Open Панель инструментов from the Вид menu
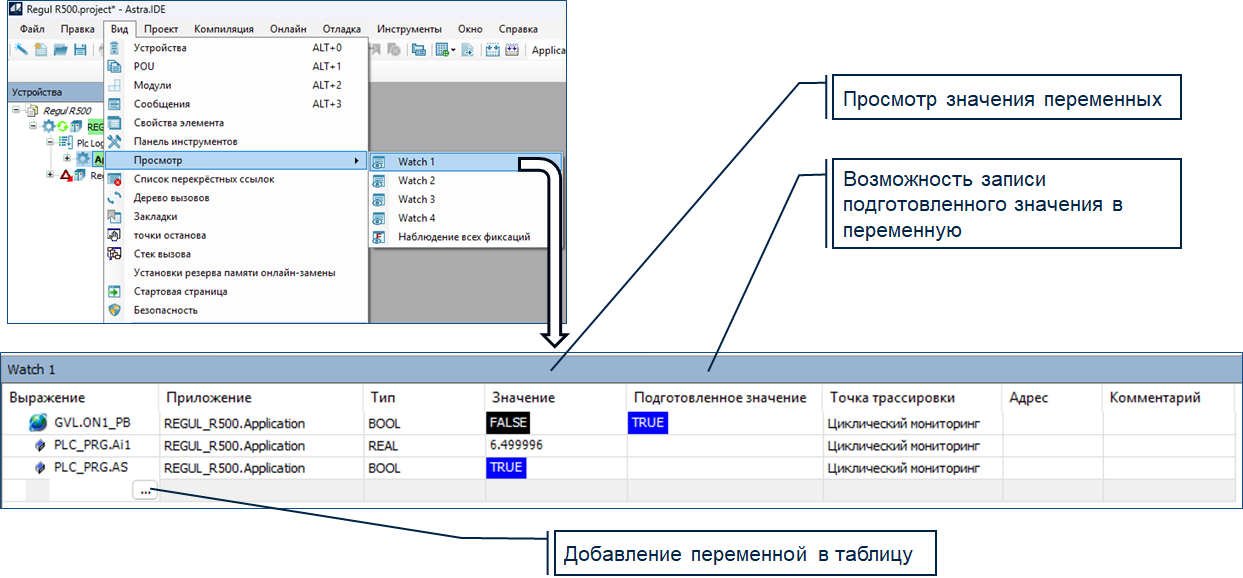 pos(178,141)
